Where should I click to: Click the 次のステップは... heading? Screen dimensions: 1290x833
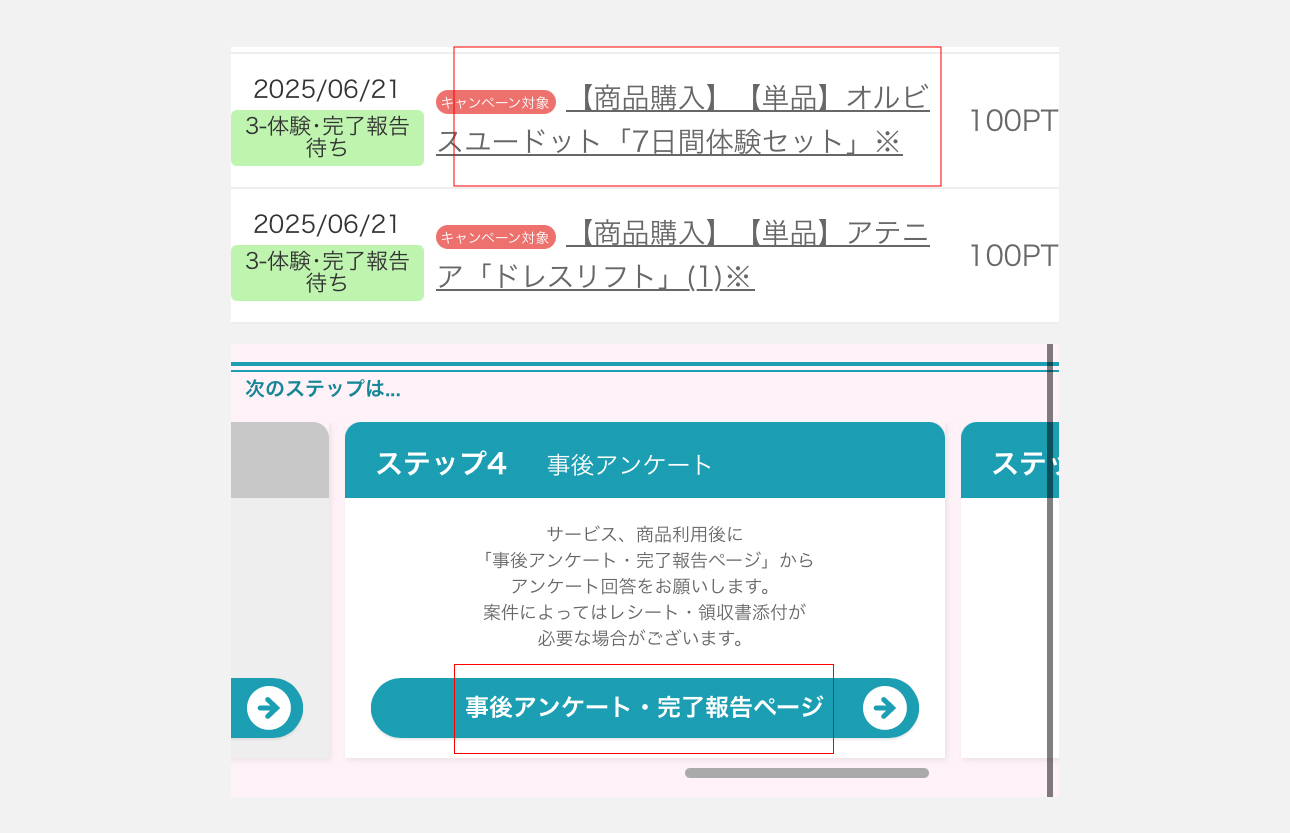click(323, 389)
